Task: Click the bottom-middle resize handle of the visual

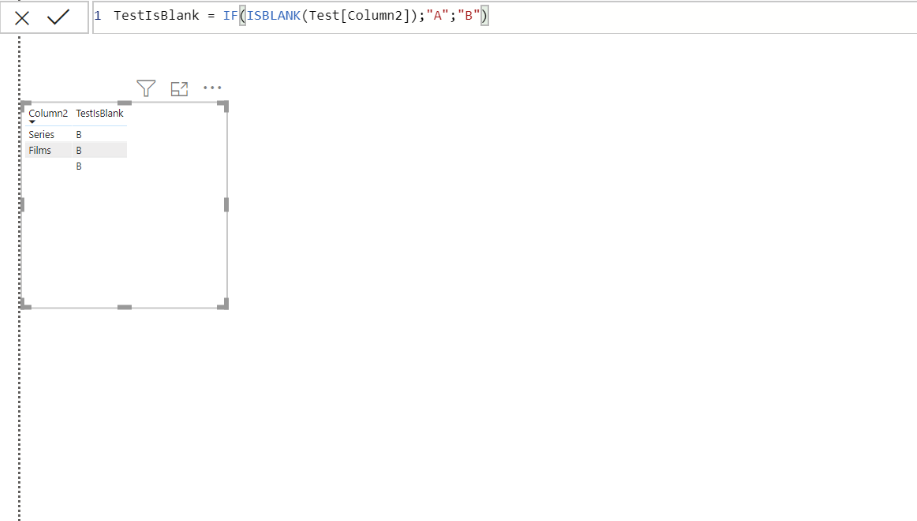Action: pos(125,307)
